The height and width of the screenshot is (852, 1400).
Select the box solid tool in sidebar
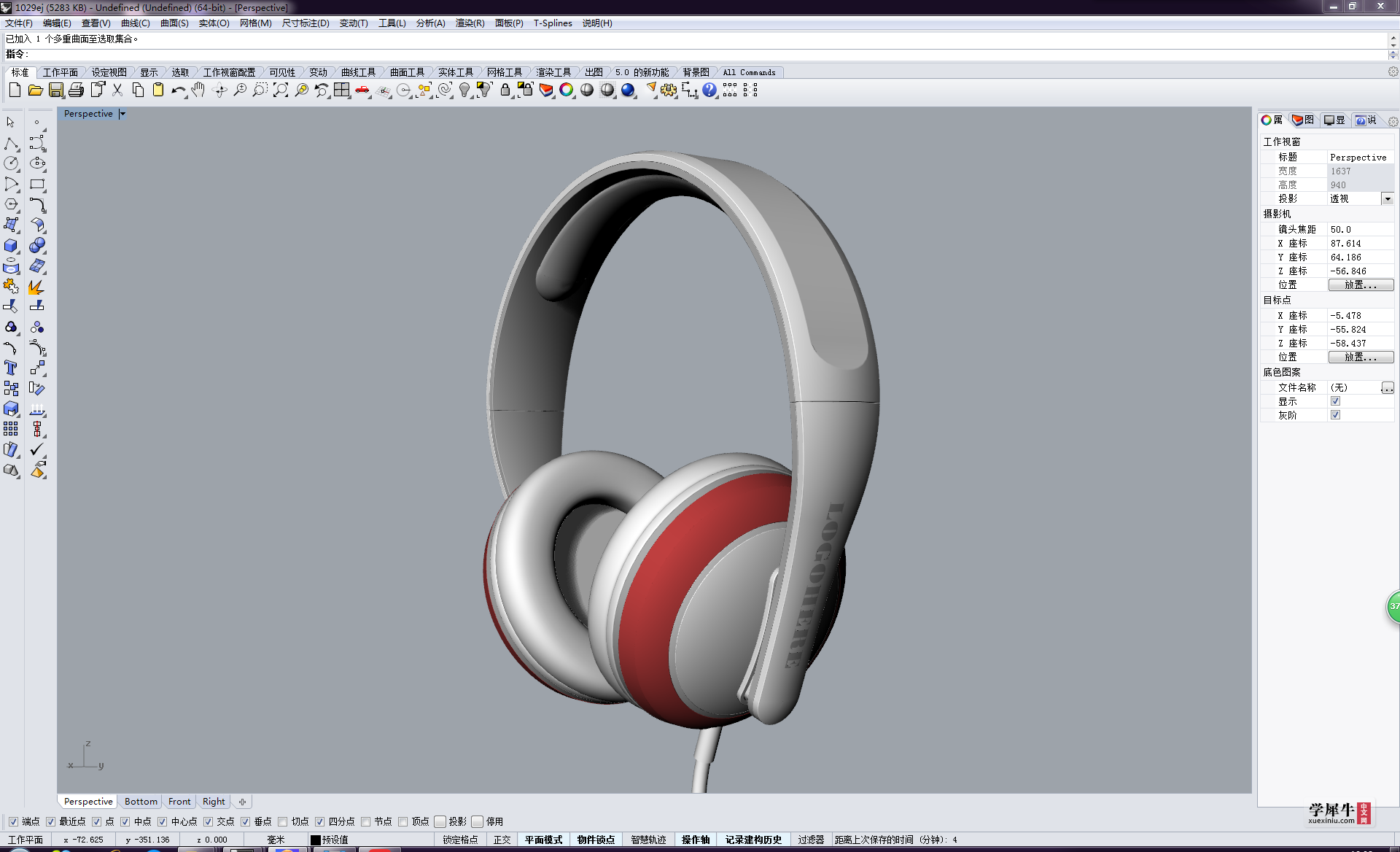11,245
